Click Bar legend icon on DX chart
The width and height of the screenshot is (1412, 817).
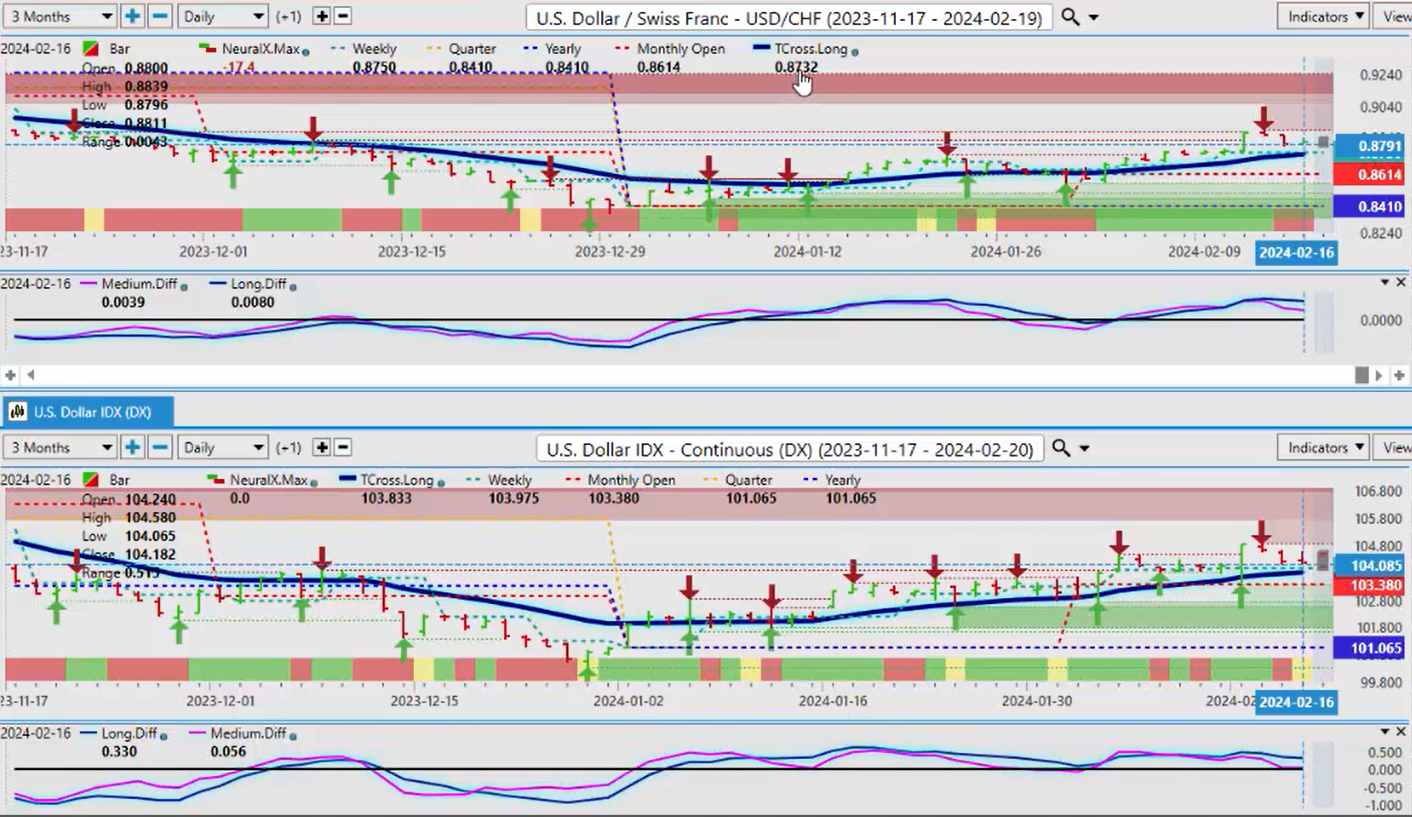pyautogui.click(x=90, y=480)
